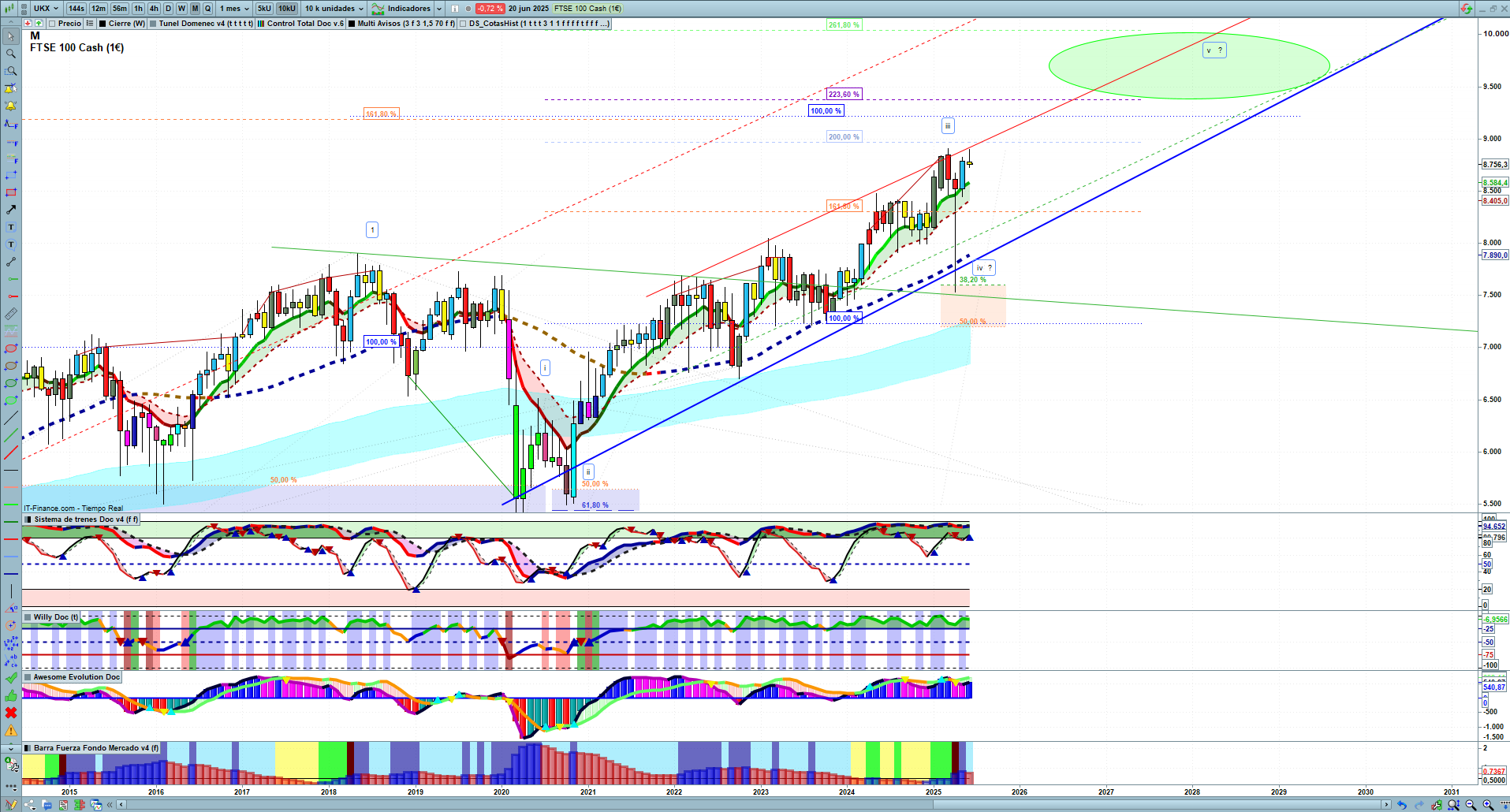Click the 5kU units button

(264, 9)
